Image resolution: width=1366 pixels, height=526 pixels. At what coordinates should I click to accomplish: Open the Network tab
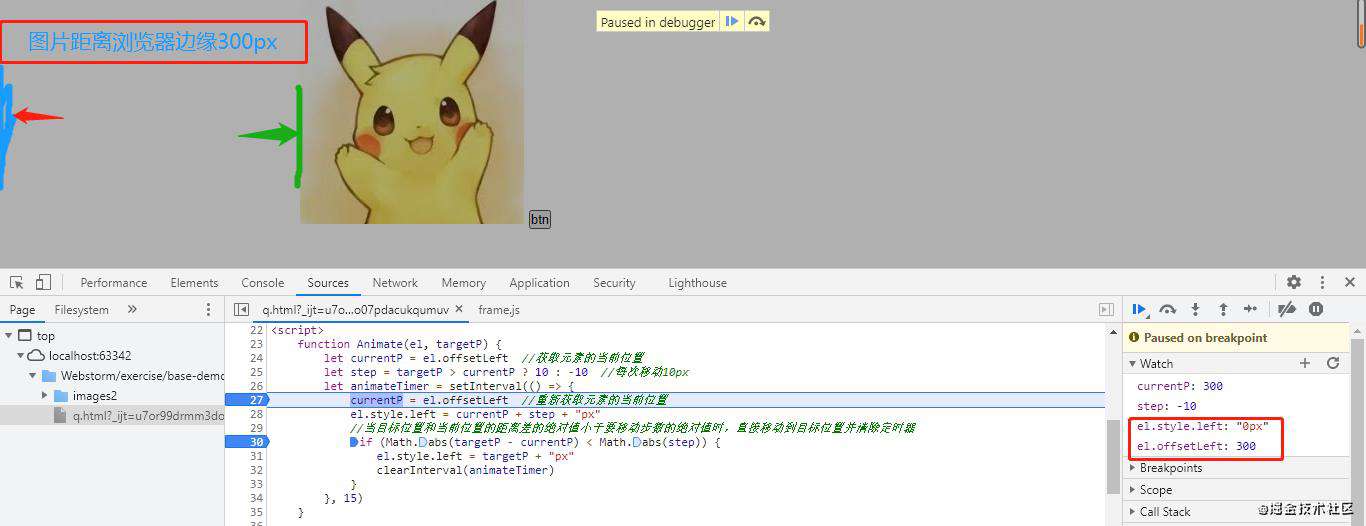(x=395, y=283)
